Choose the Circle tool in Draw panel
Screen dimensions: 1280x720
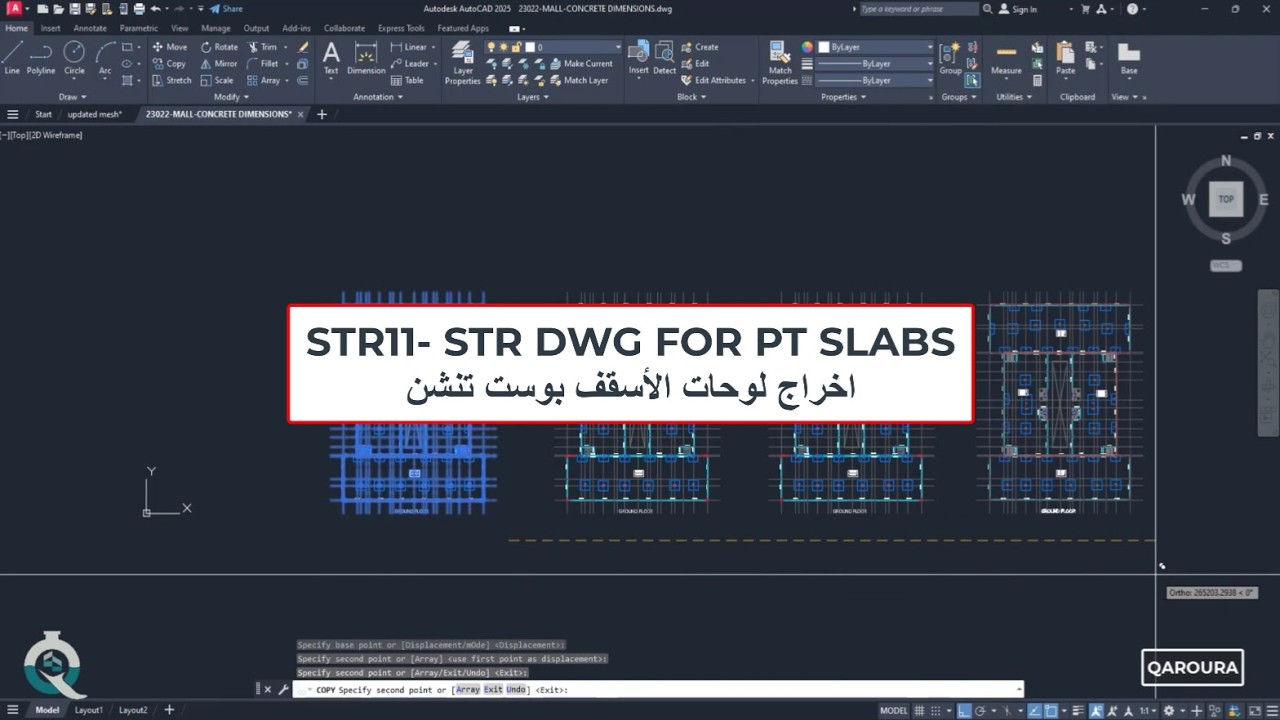click(74, 58)
